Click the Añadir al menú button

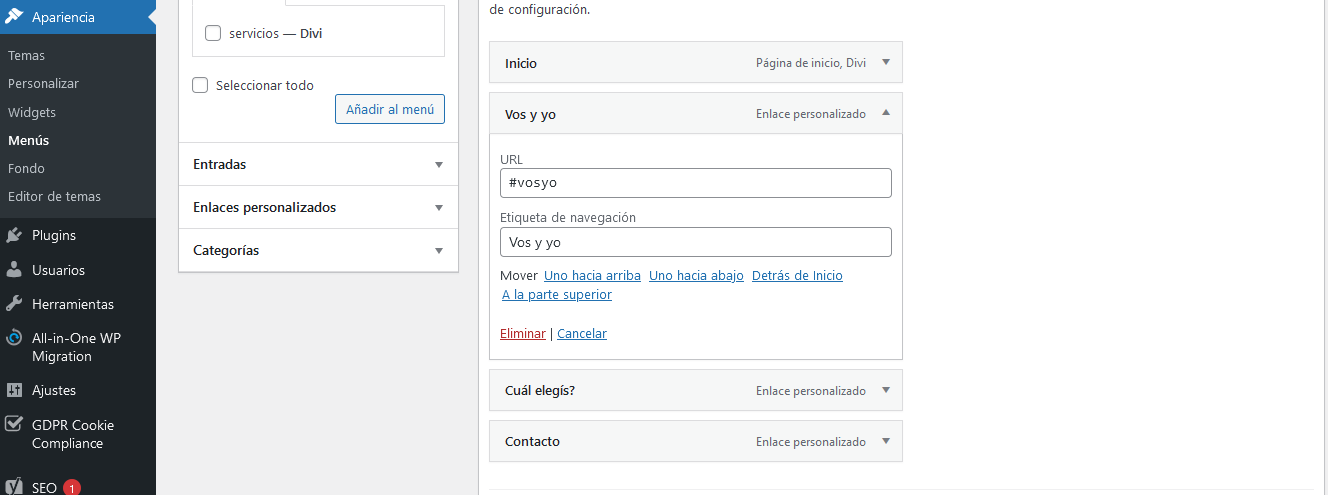pos(390,109)
